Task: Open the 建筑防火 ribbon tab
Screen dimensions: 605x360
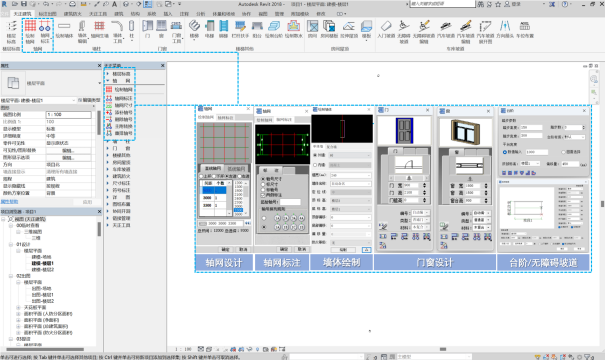Action: point(73,14)
